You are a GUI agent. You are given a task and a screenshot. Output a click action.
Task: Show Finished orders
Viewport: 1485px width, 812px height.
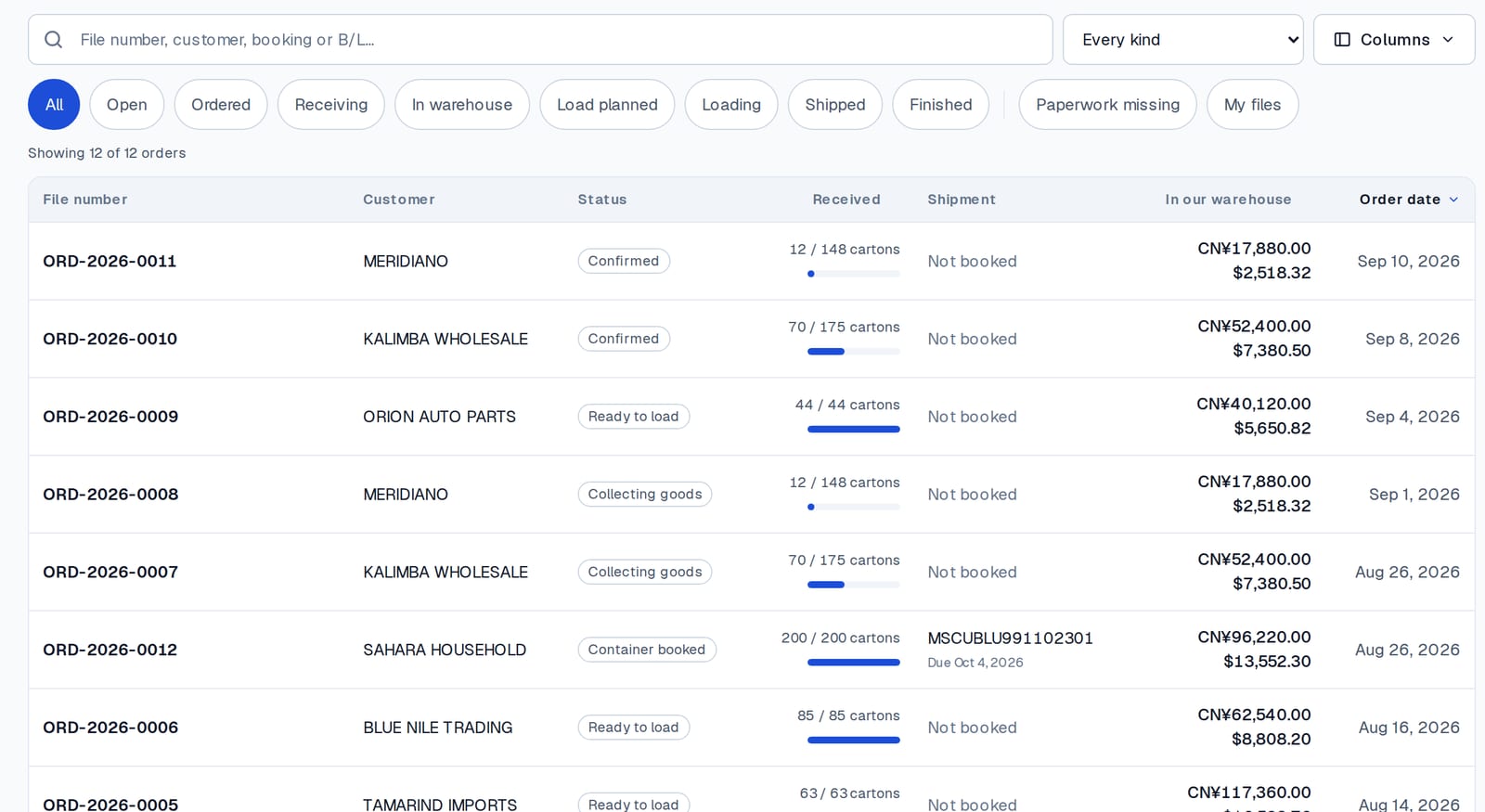point(941,105)
